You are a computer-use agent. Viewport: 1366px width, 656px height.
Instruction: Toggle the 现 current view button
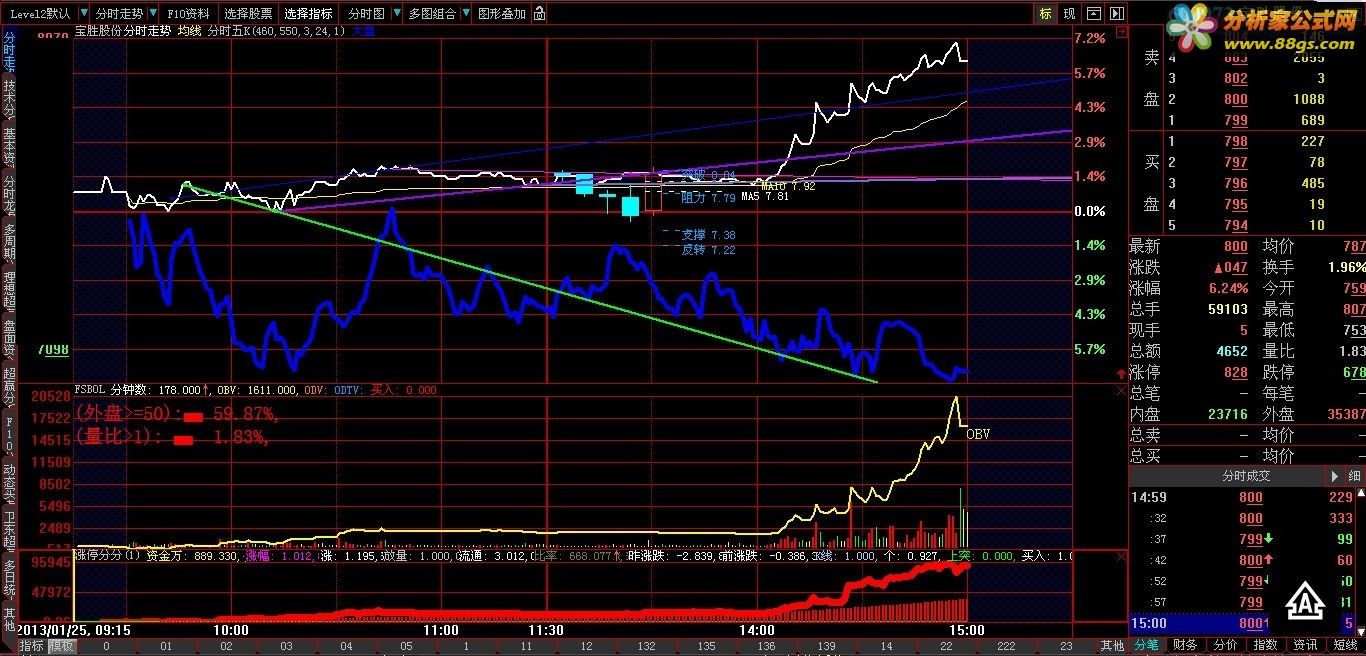click(x=1070, y=13)
